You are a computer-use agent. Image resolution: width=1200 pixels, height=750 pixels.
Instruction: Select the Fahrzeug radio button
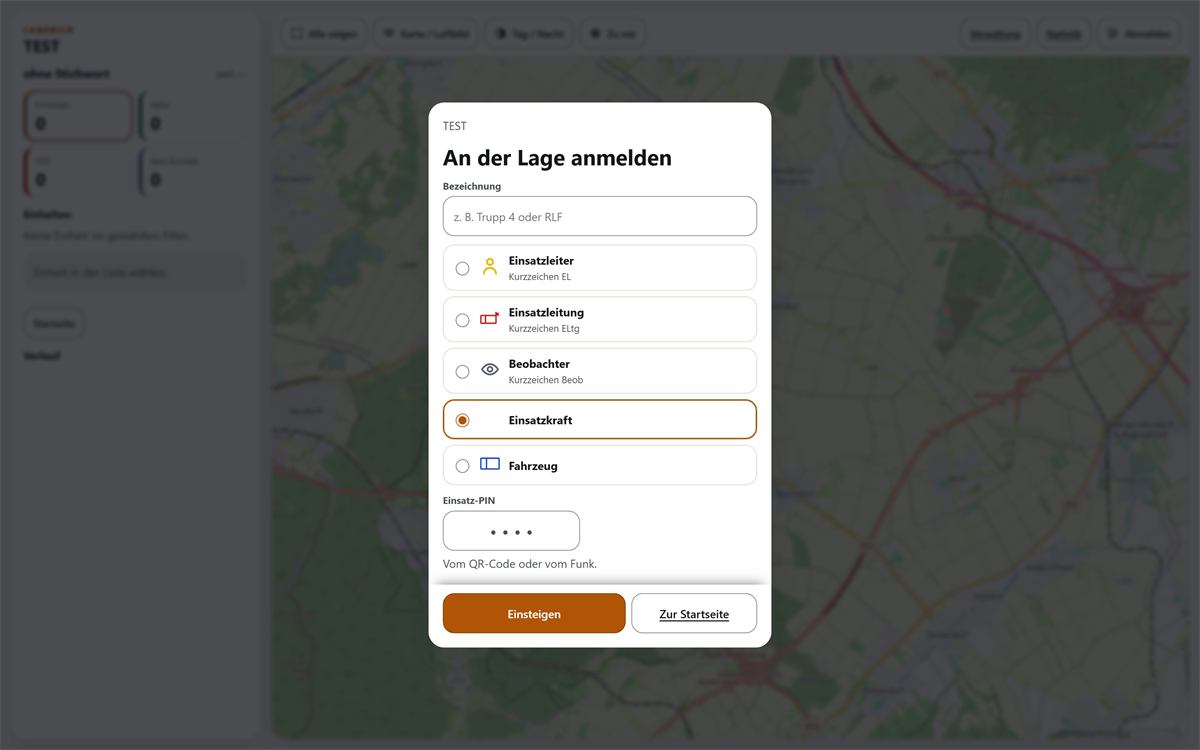click(462, 466)
